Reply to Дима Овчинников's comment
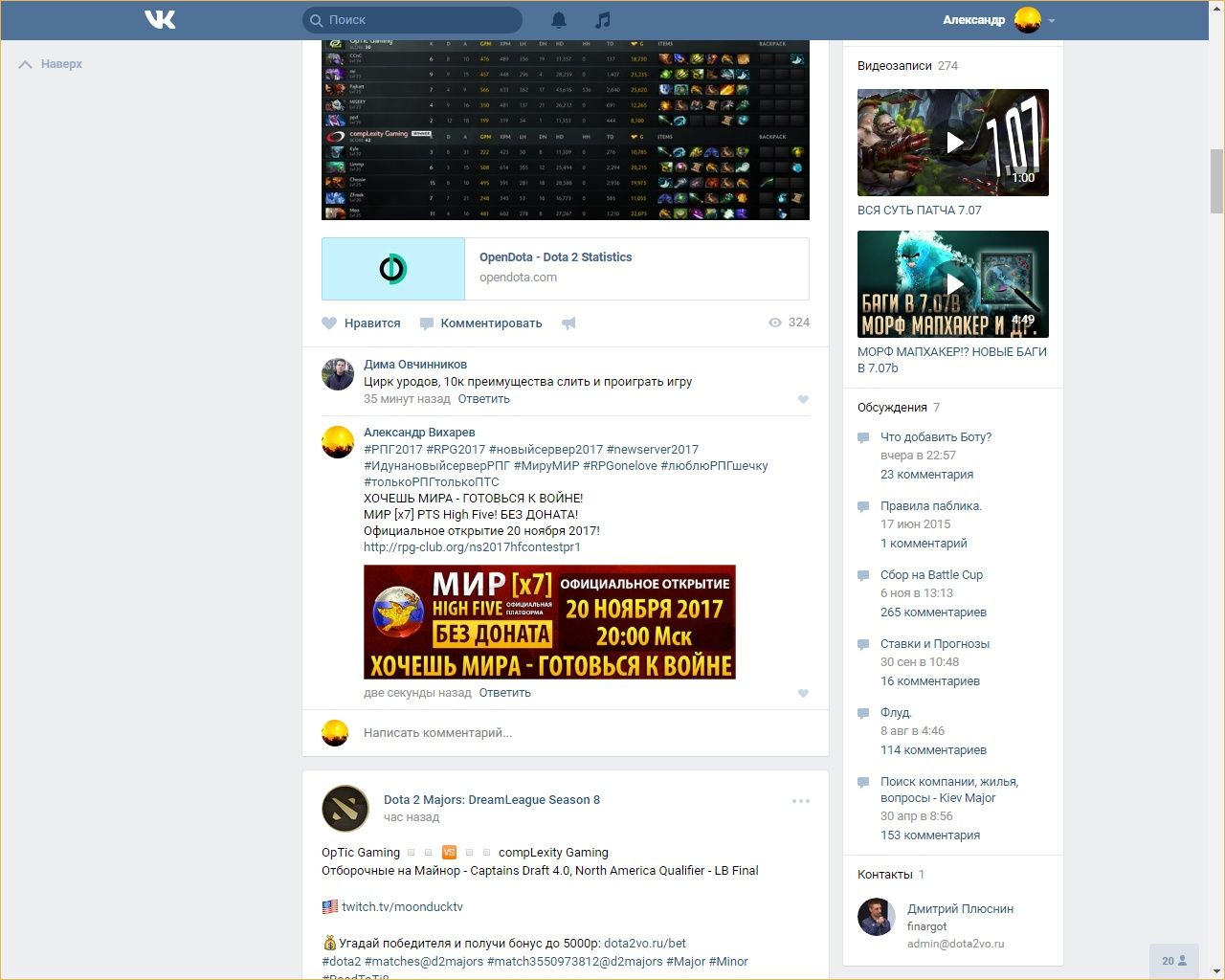 (483, 399)
